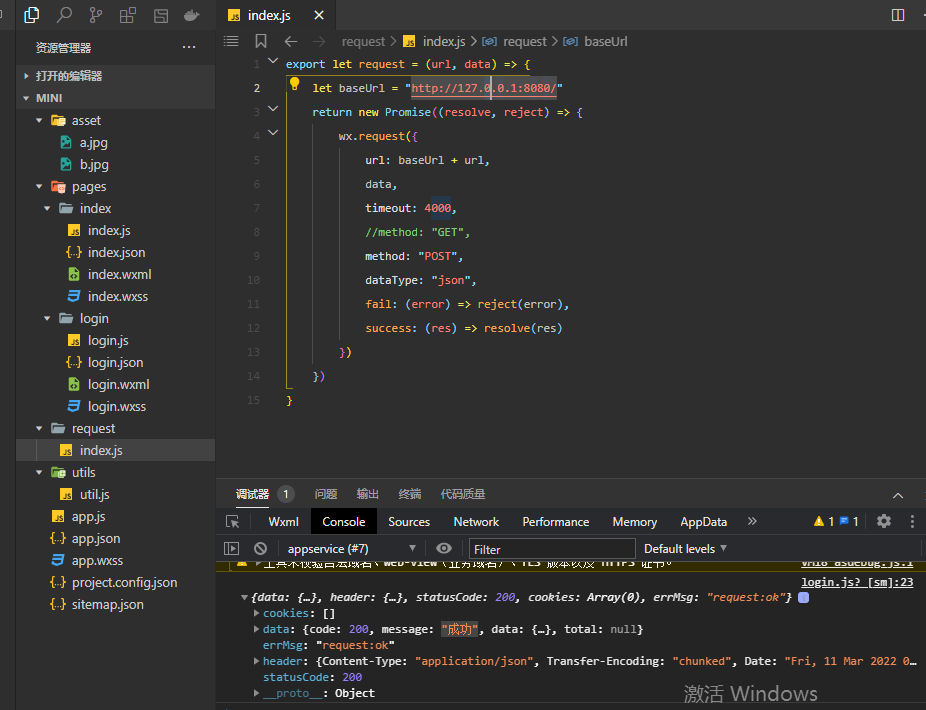This screenshot has width=926, height=710.
Task: Click the element inspector arrow icon
Action: pyautogui.click(x=233, y=521)
